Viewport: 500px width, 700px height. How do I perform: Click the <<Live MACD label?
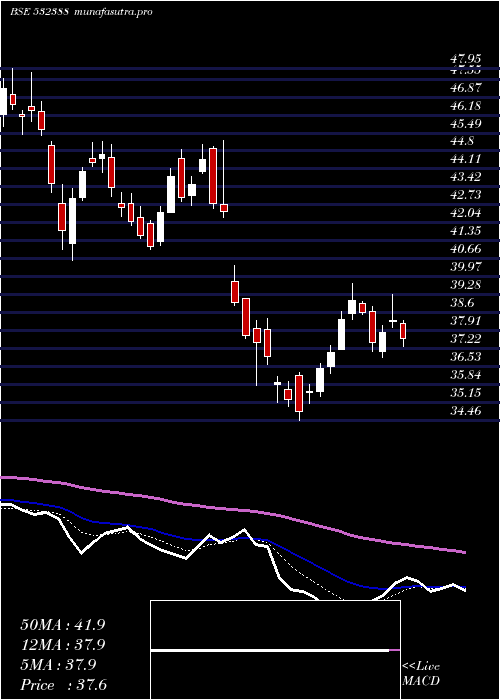421,674
